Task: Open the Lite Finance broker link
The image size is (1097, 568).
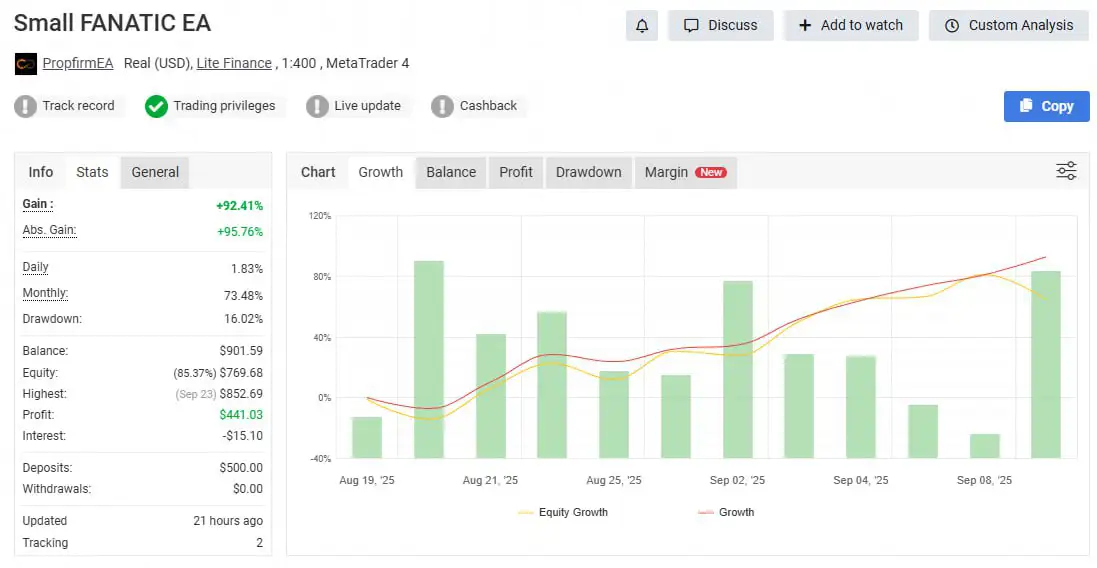Action: 234,63
